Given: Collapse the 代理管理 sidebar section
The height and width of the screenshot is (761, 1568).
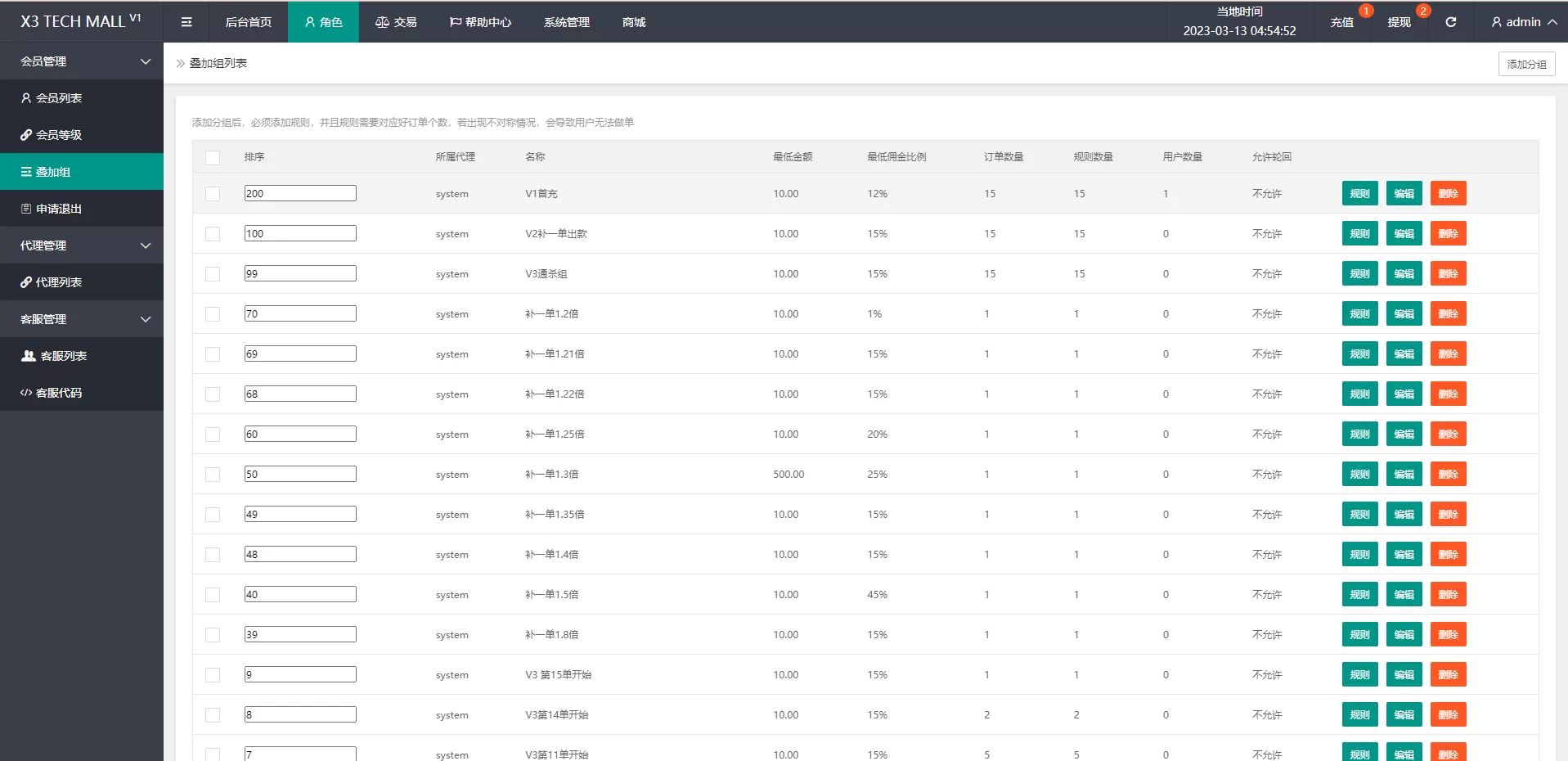Looking at the screenshot, I should click(x=82, y=245).
